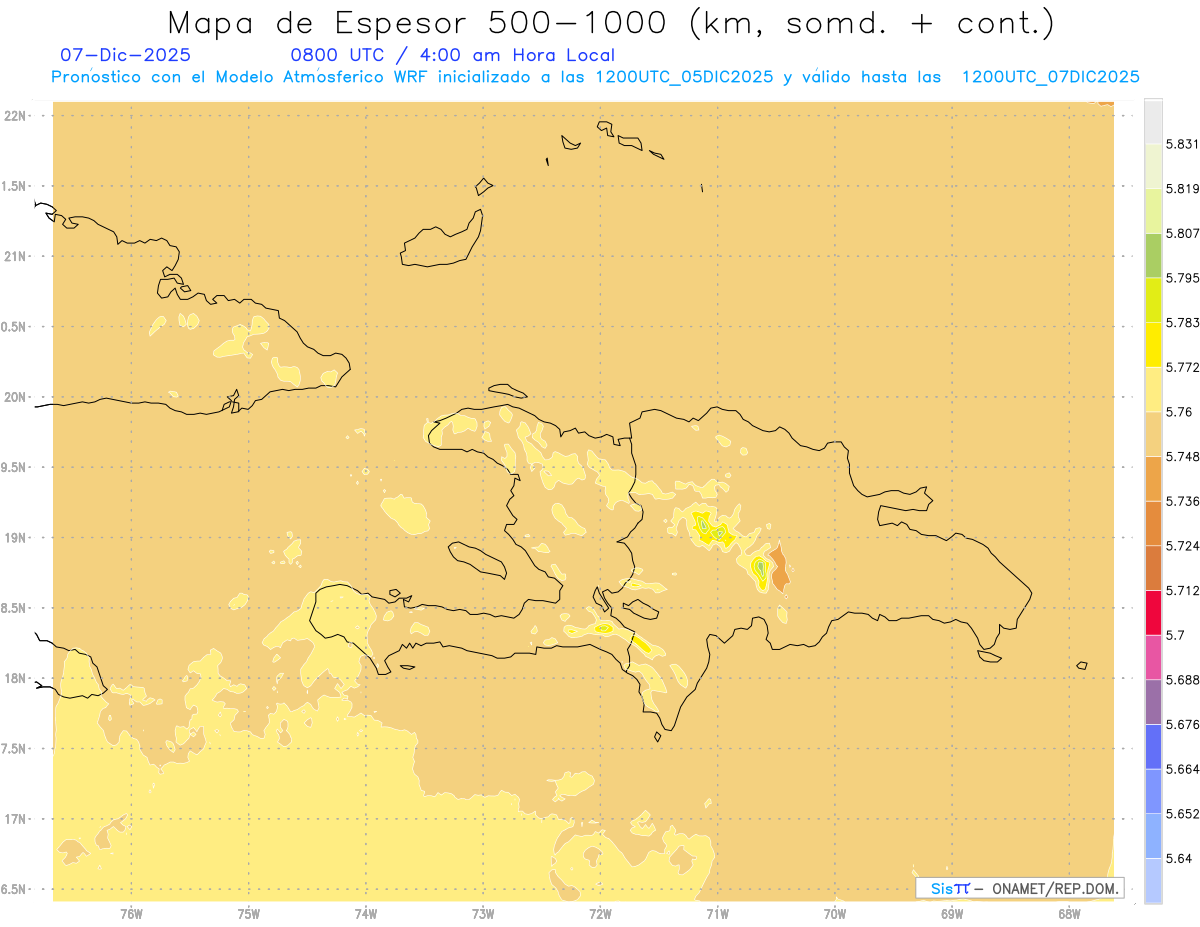Click the '5.807' legend value

click(x=1182, y=233)
